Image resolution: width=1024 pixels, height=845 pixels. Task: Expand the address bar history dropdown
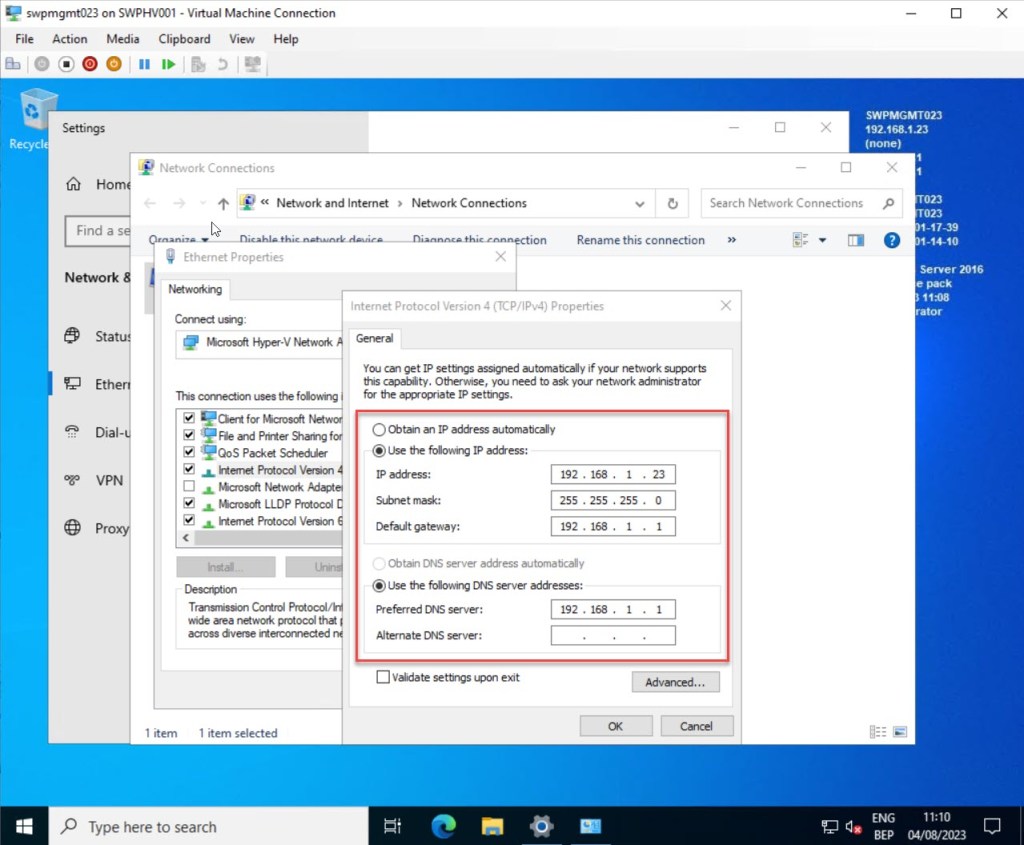[640, 203]
